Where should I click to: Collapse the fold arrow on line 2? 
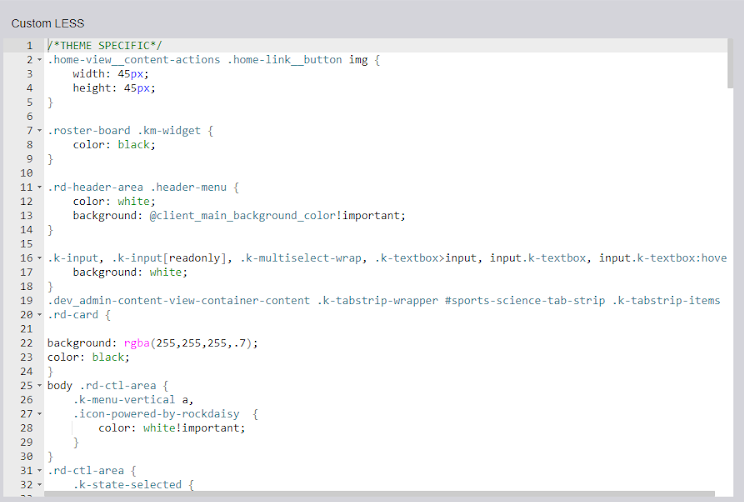pyautogui.click(x=39, y=60)
